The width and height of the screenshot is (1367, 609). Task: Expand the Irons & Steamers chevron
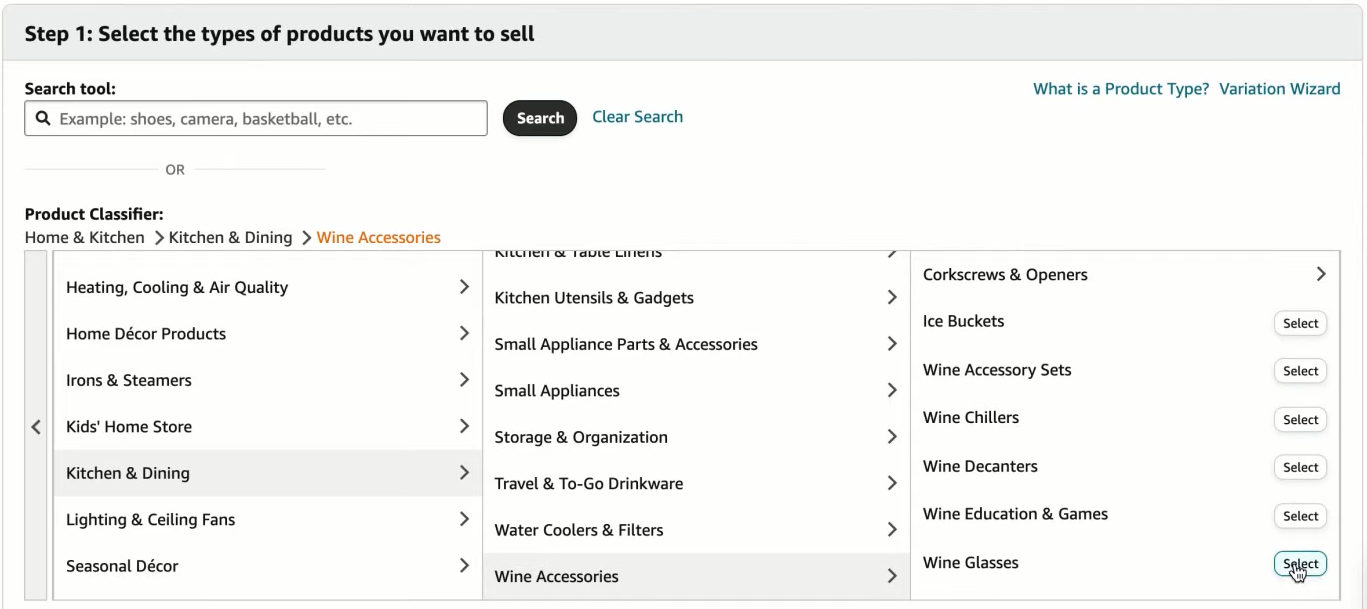point(464,380)
